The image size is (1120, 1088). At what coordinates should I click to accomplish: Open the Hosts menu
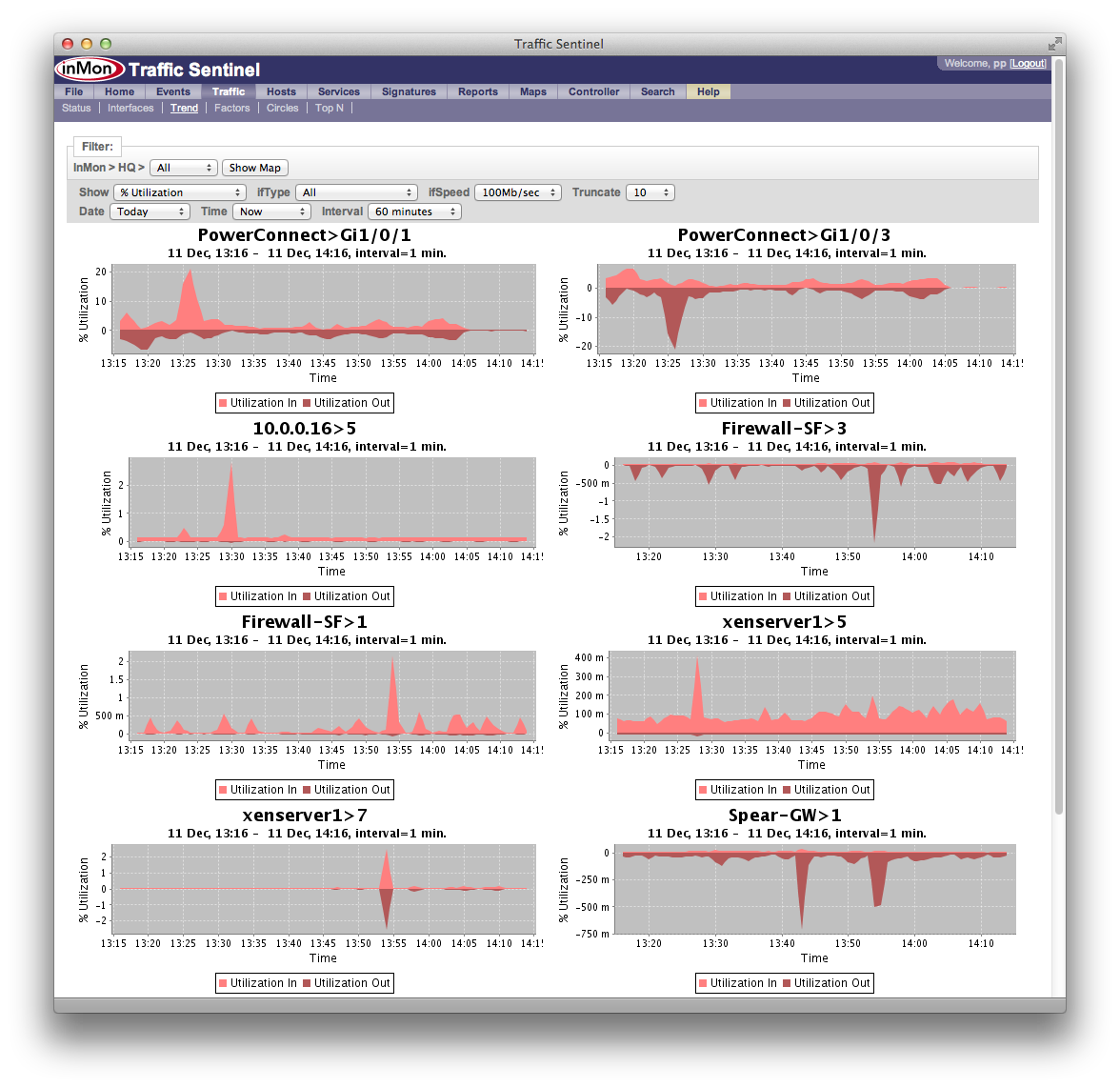(282, 91)
